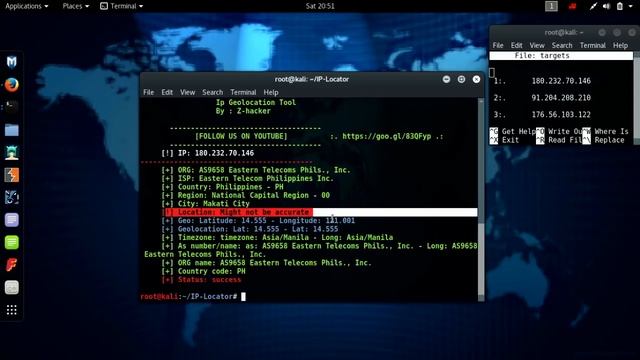Screen dimensions: 640x360
Task: Open Edit menu in IP-Locator terminal
Action: point(167,92)
